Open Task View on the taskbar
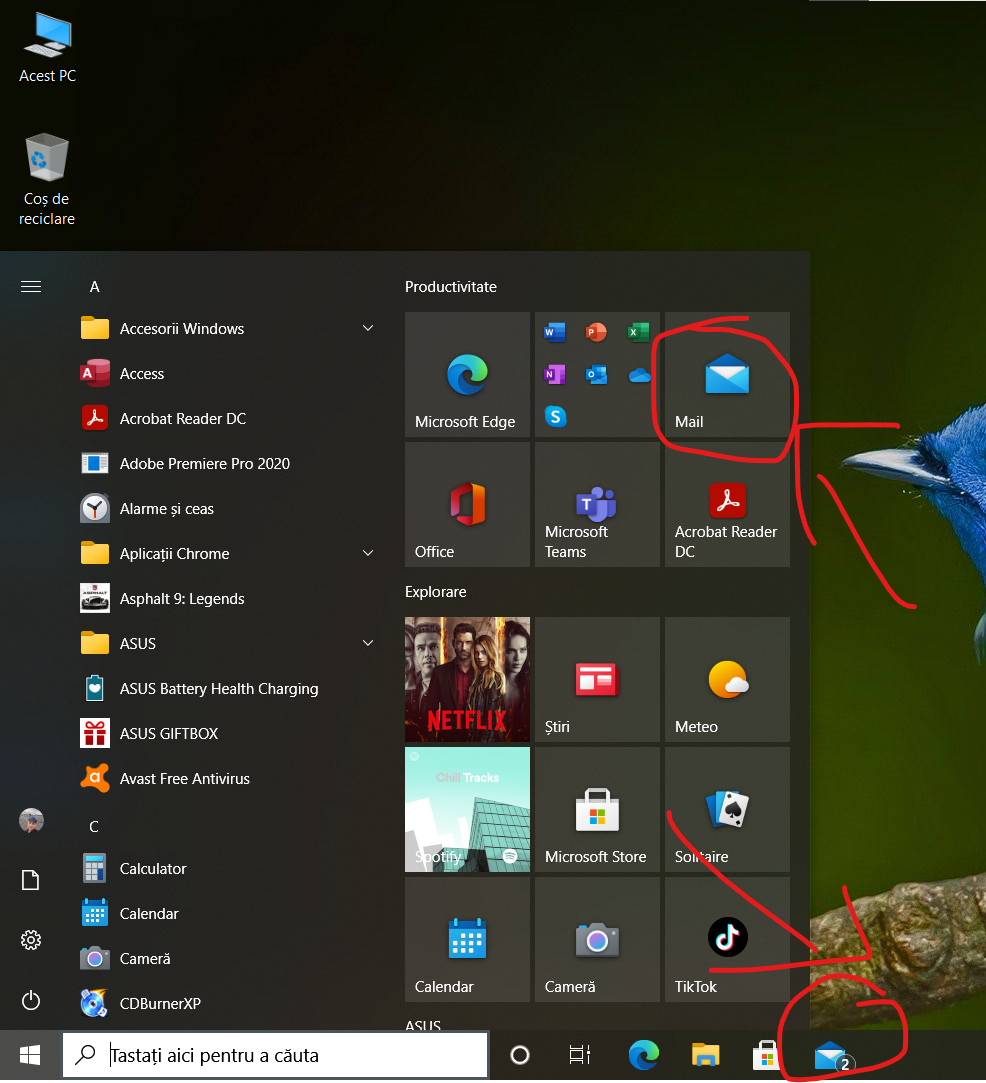Image resolution: width=986 pixels, height=1083 pixels. point(580,1055)
